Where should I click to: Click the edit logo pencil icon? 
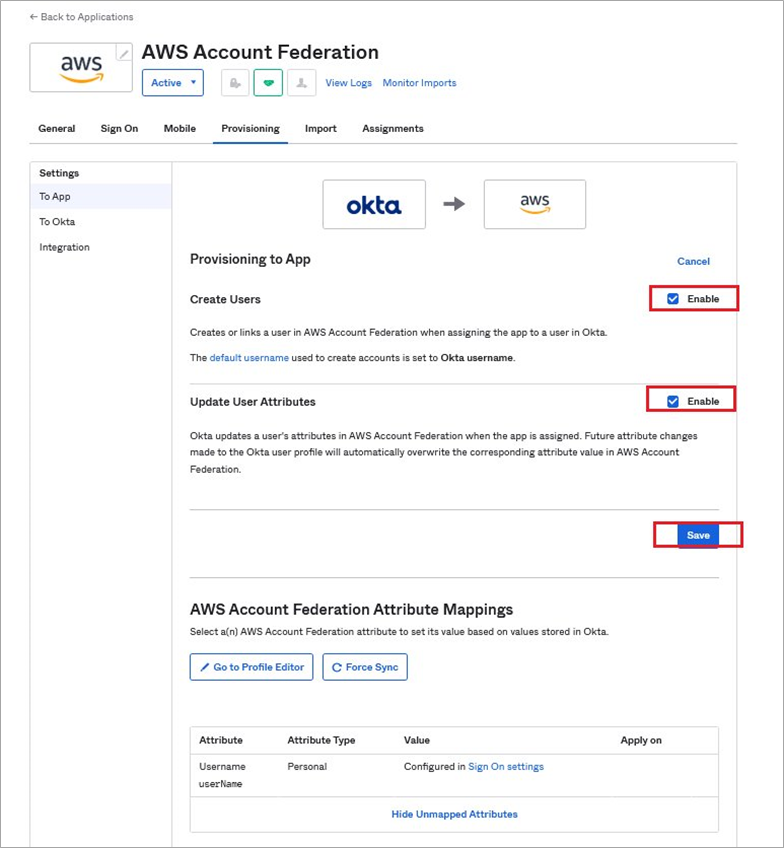point(124,53)
